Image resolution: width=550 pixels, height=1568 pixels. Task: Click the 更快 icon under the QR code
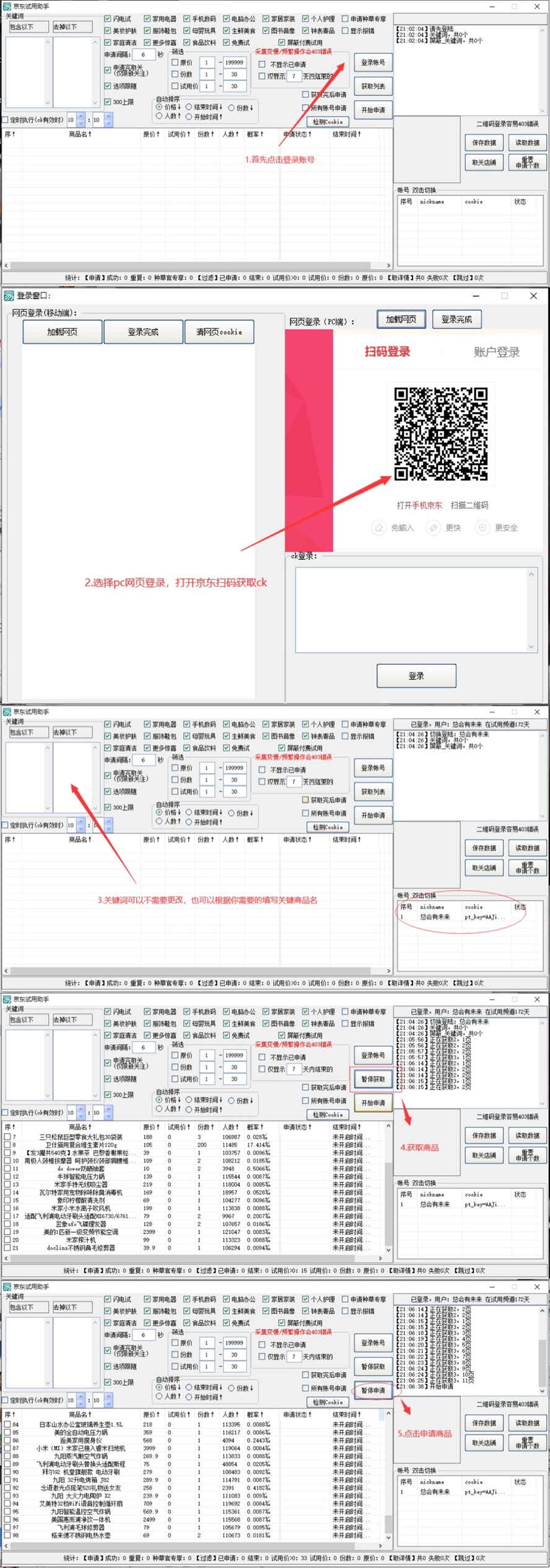433,527
